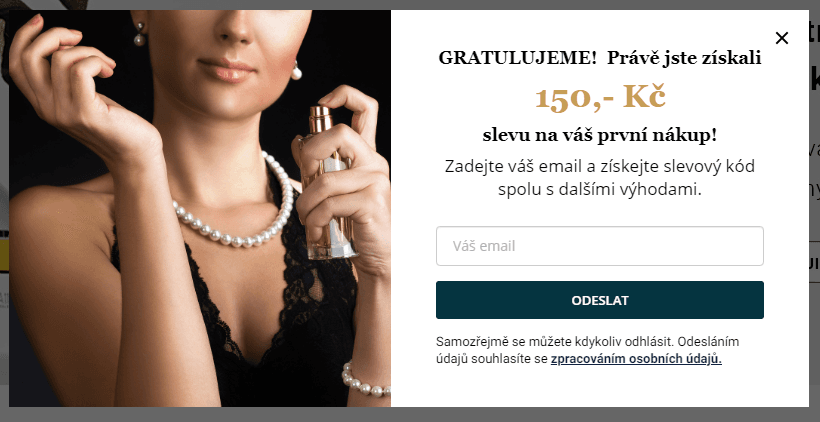Click the yellow element behind popup's left edge
The width and height of the screenshot is (820, 422).
pyautogui.click(x=4, y=255)
